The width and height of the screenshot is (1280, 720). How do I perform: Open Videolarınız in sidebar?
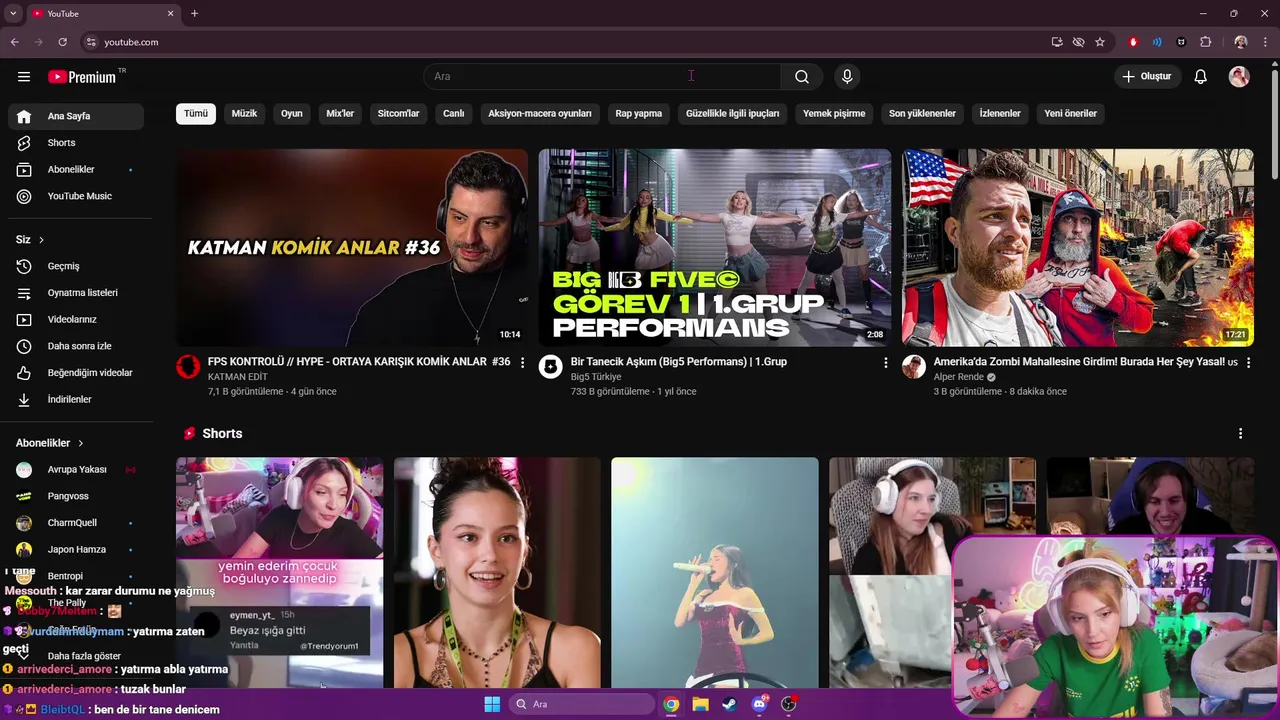point(76,319)
